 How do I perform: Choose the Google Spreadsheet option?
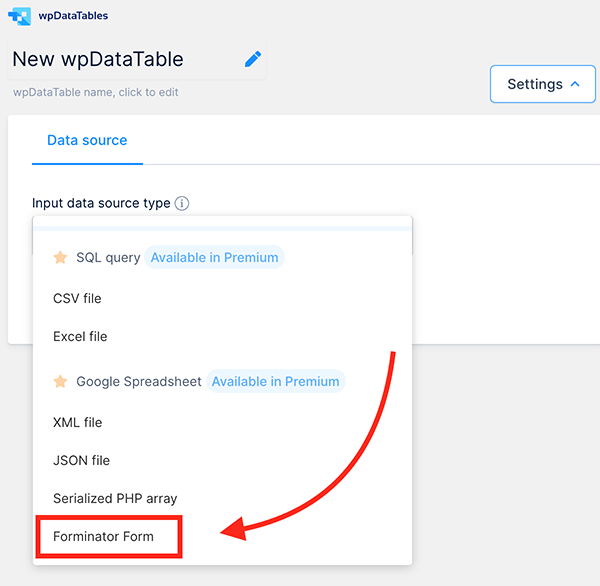(138, 381)
